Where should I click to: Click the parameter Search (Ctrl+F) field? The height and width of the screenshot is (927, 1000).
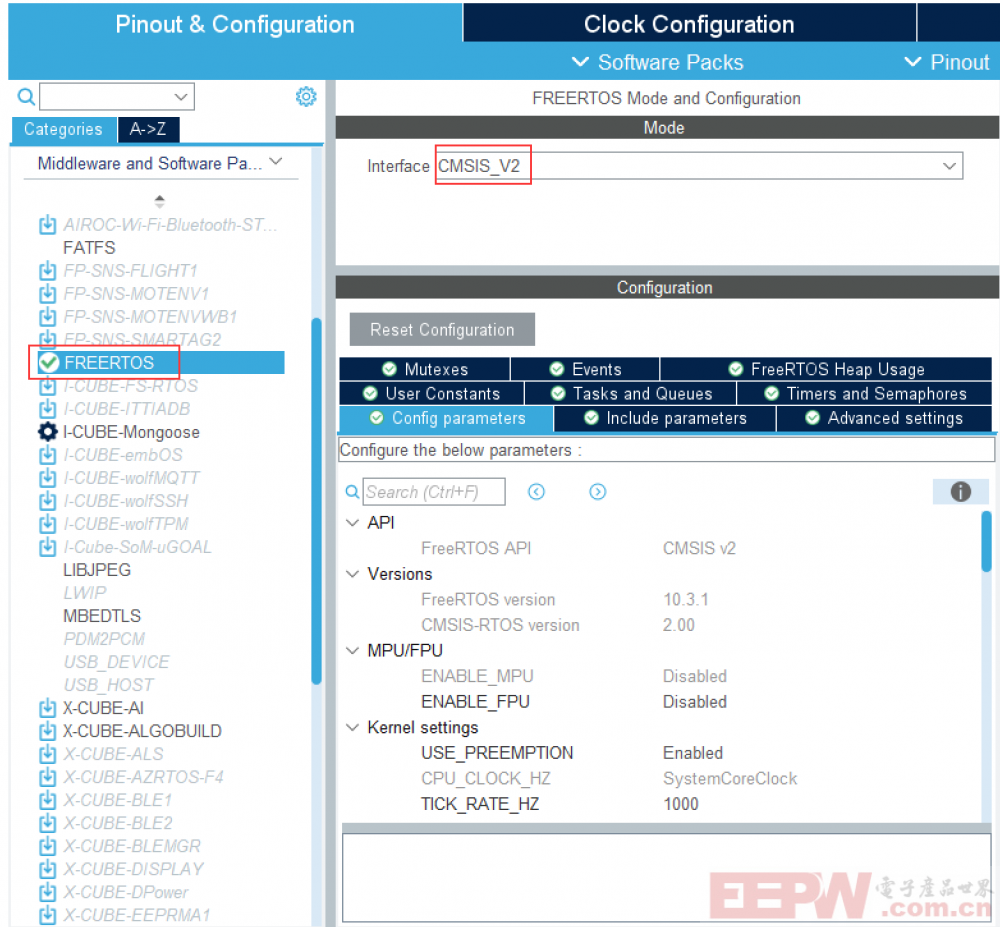coord(434,492)
